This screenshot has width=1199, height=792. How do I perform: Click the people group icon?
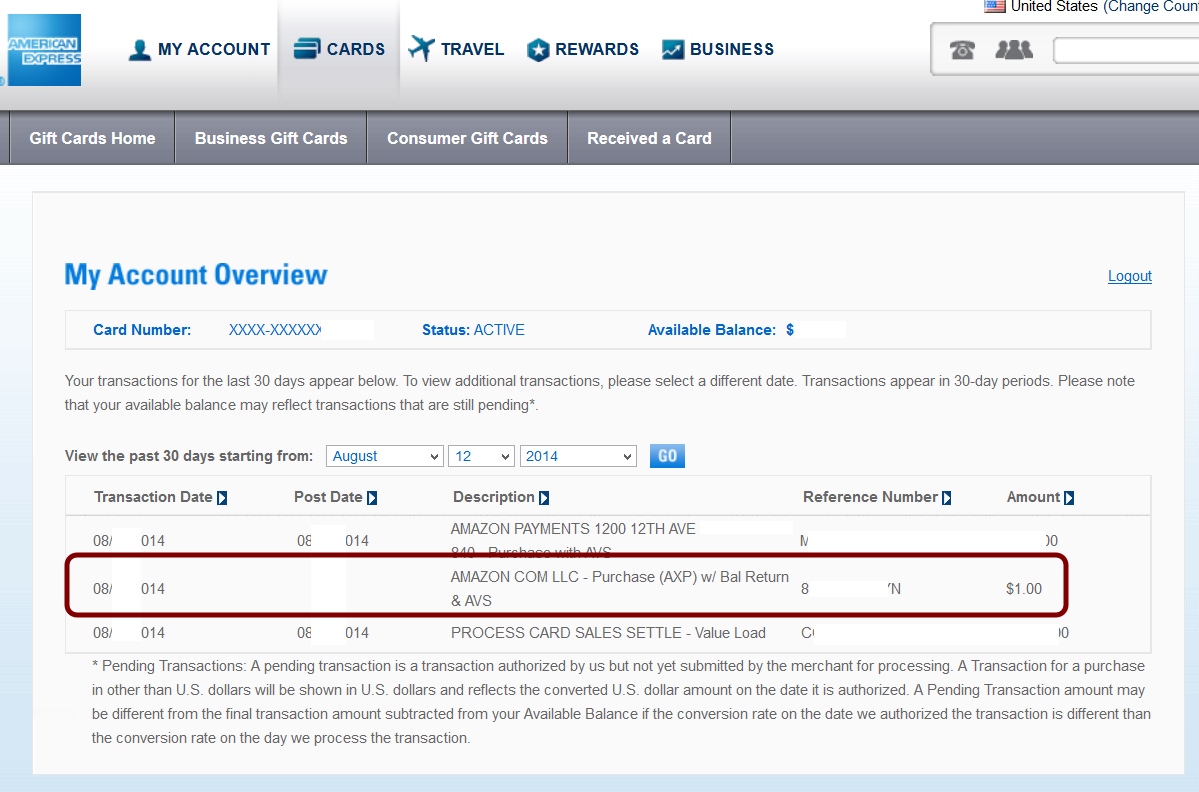click(x=1013, y=50)
